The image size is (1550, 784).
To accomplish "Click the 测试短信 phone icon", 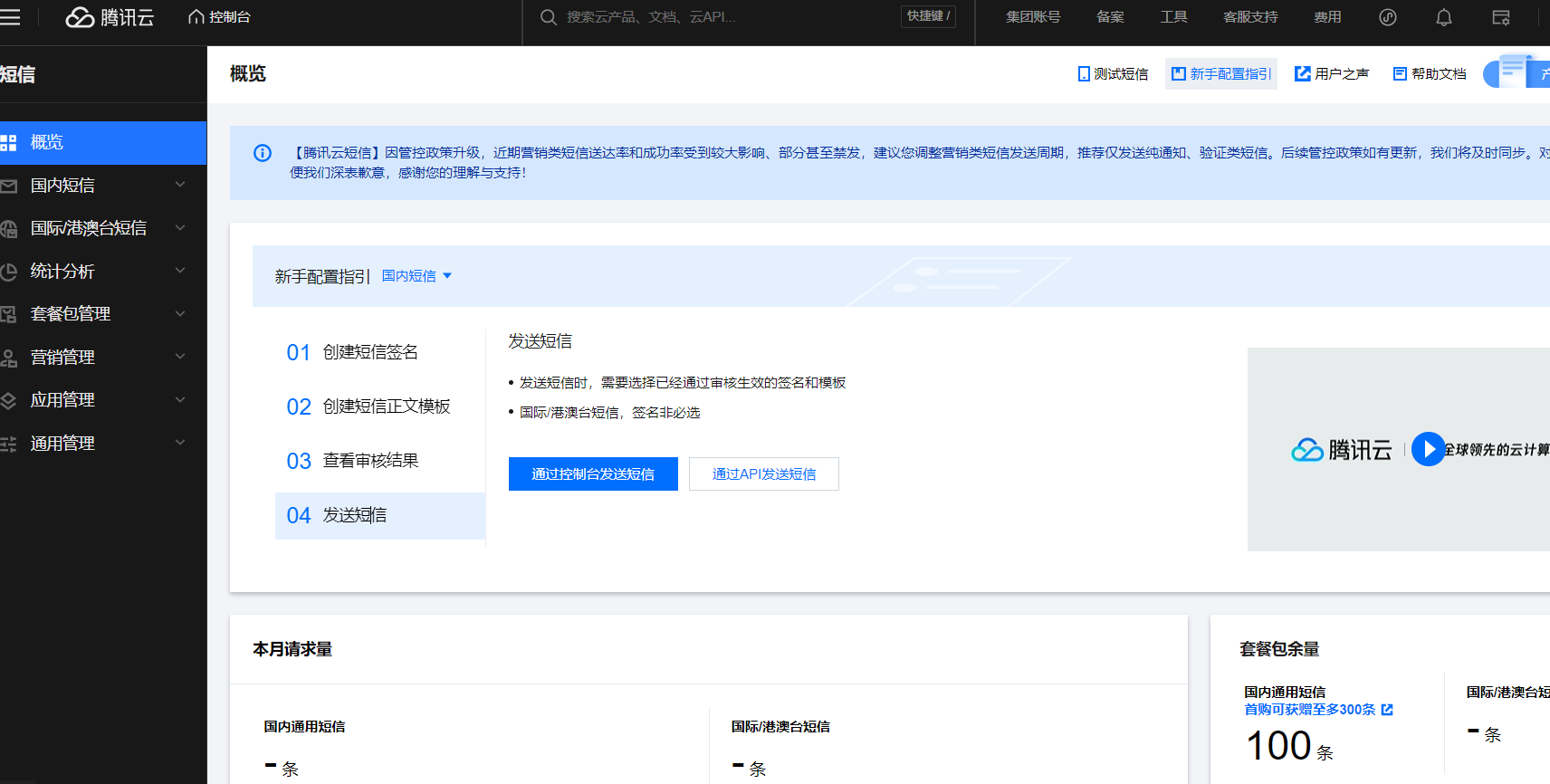I will 1084,74.
